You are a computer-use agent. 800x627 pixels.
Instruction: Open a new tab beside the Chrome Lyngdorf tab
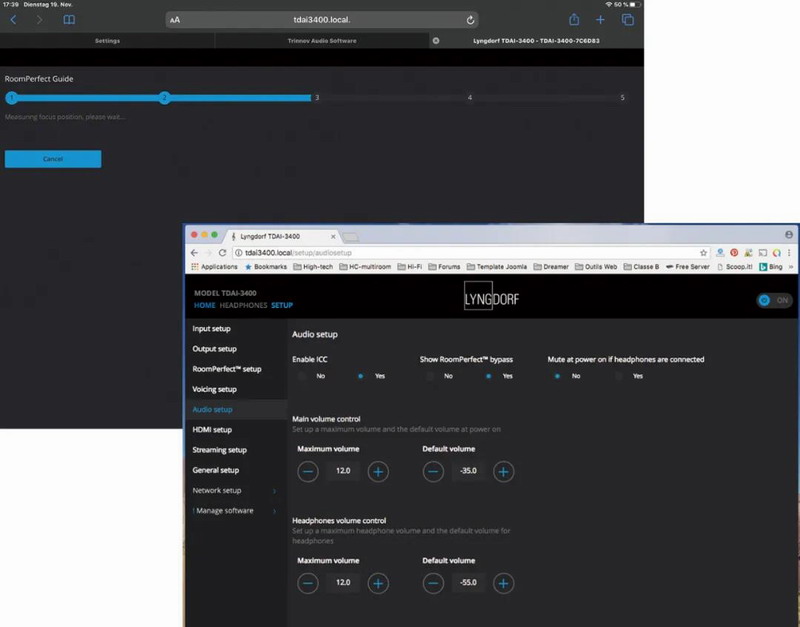click(351, 237)
